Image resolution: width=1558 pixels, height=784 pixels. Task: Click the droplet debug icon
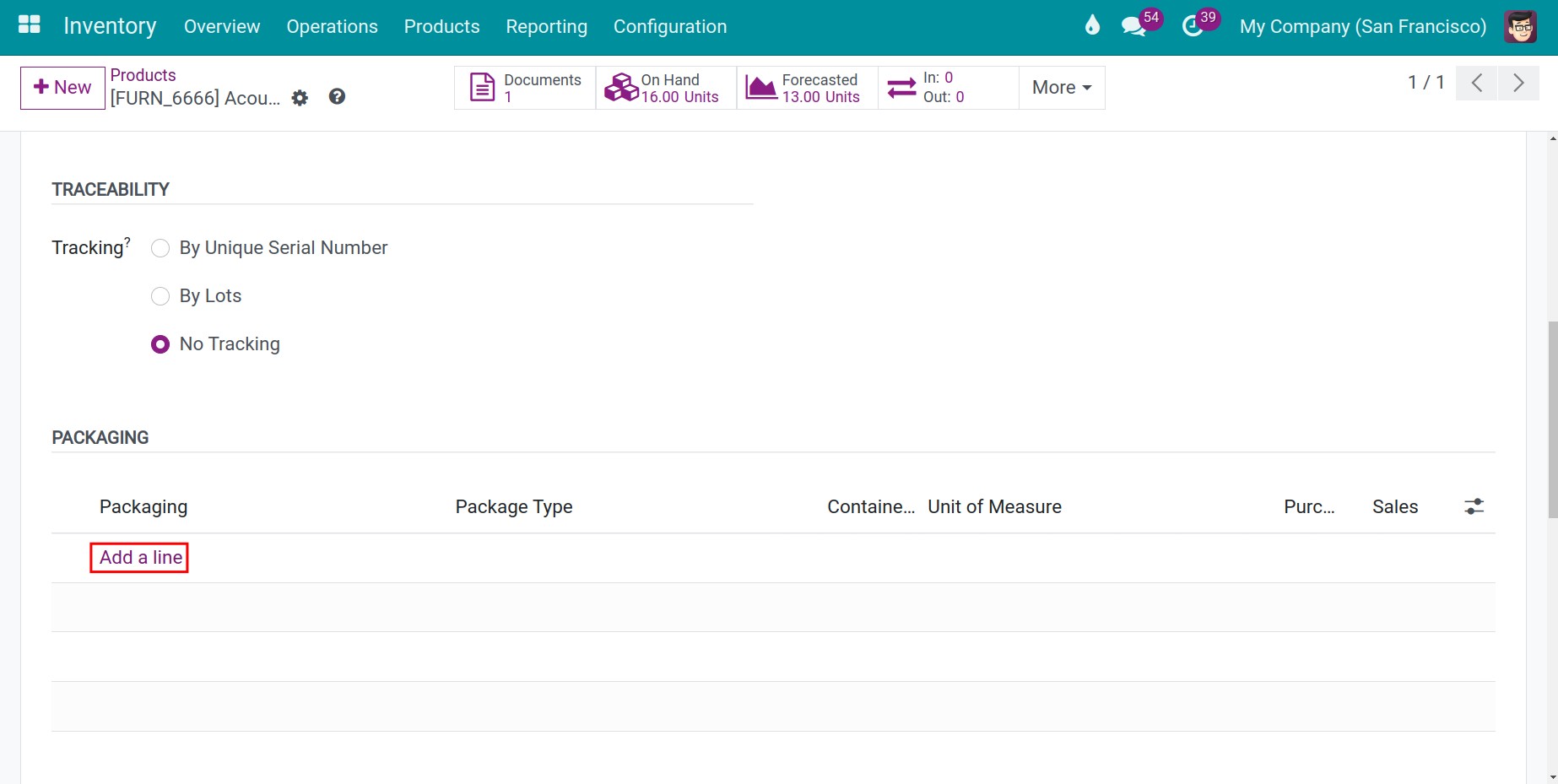(1092, 25)
